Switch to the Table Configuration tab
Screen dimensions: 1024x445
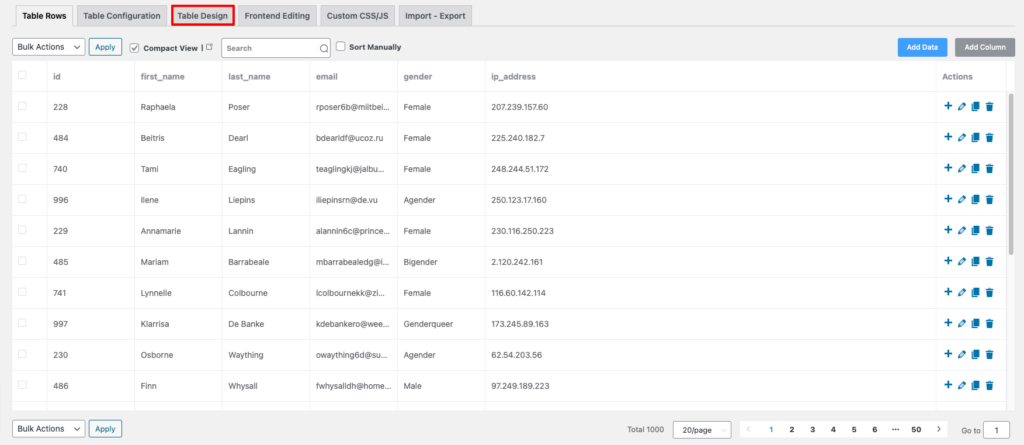[x=121, y=16]
